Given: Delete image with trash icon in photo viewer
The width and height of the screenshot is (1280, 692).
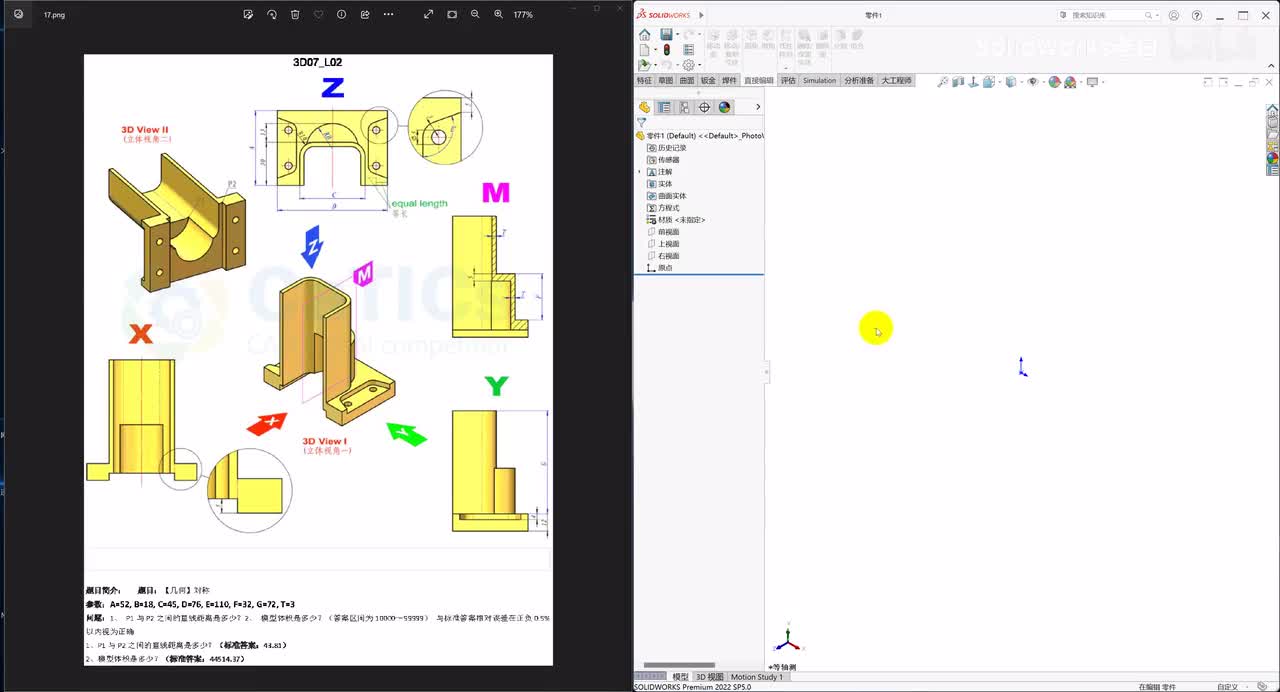Looking at the screenshot, I should (x=295, y=15).
